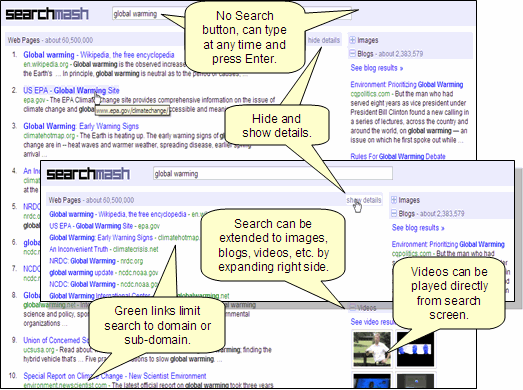
Task: Open 'Global Warming: Early Warning Signs' in front window
Action: tap(101, 238)
